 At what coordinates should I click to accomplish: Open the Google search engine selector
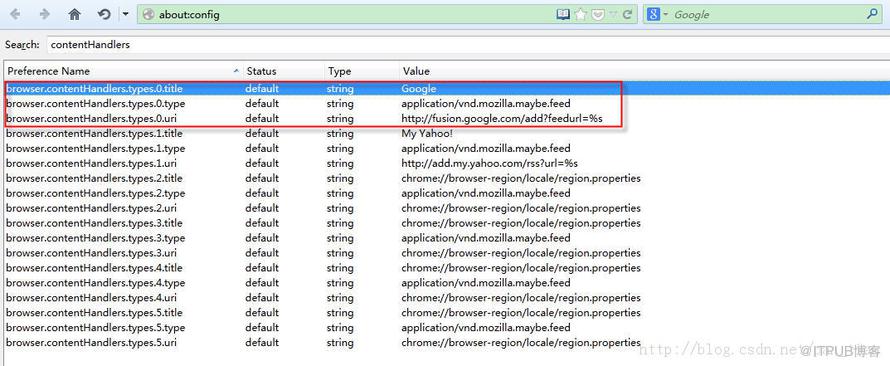coord(657,15)
